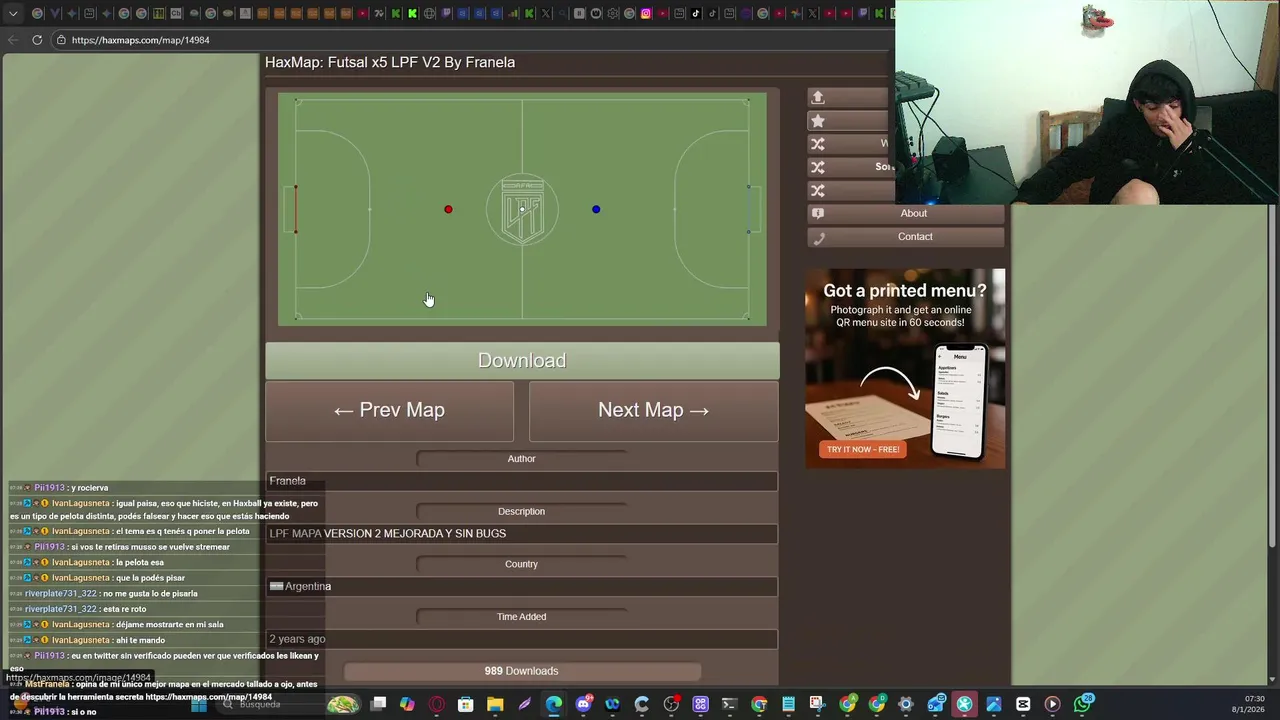Open CapCut from the taskbar

1023,705
